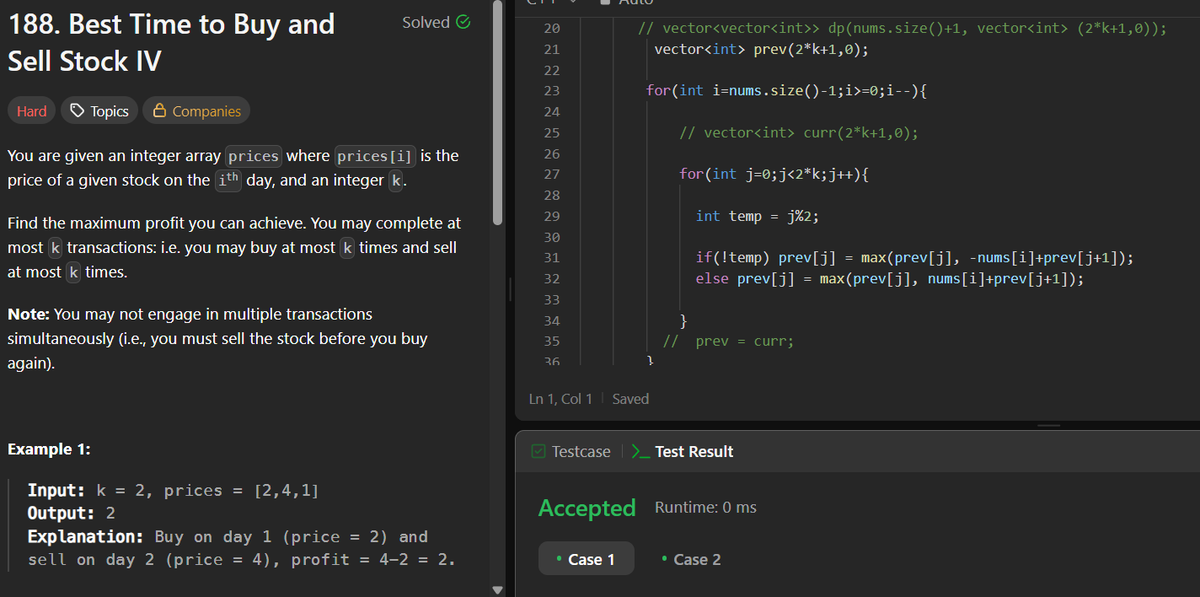Click the terminal icon beside Test Result
Screen dimensions: 1200x597
tap(640, 452)
